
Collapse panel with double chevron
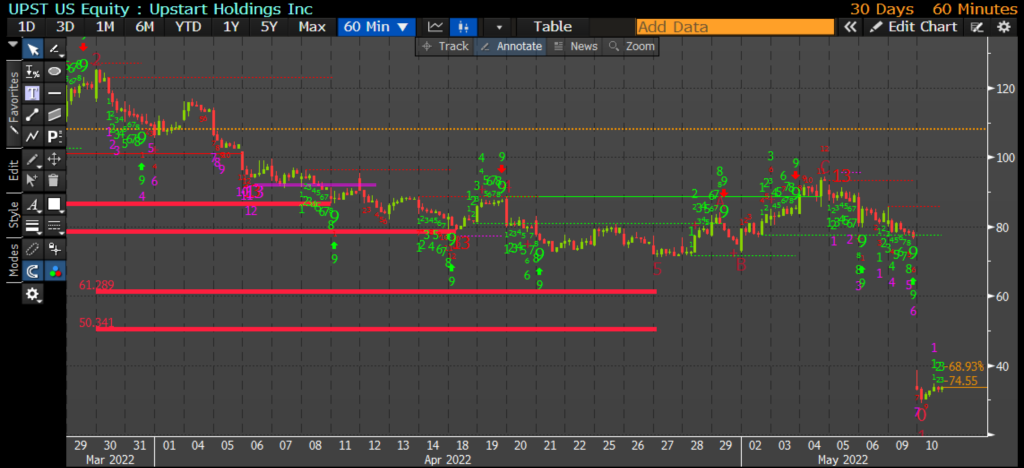850,27
